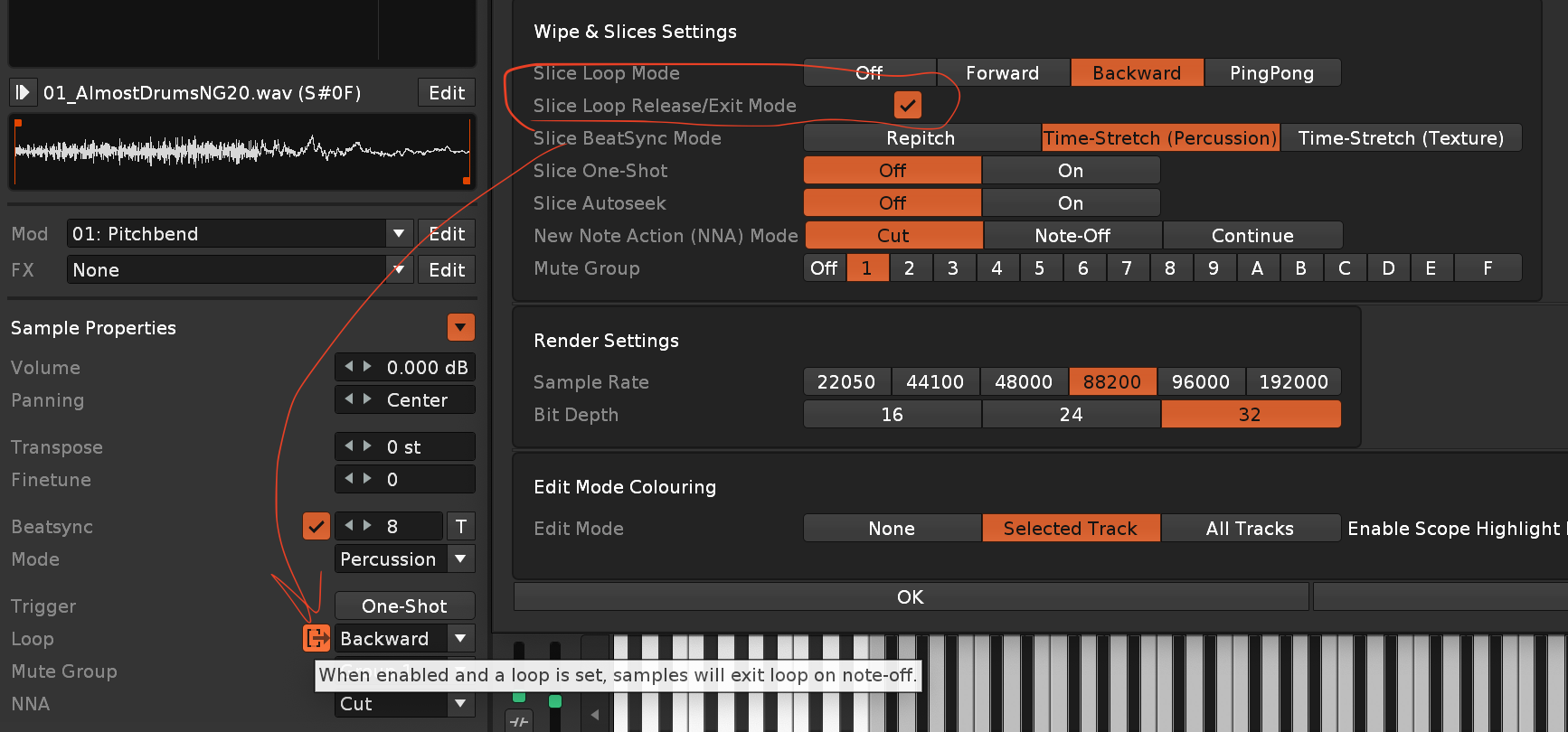This screenshot has height=732, width=1568.
Task: Click Edit next to the FX selector
Action: pyautogui.click(x=447, y=270)
